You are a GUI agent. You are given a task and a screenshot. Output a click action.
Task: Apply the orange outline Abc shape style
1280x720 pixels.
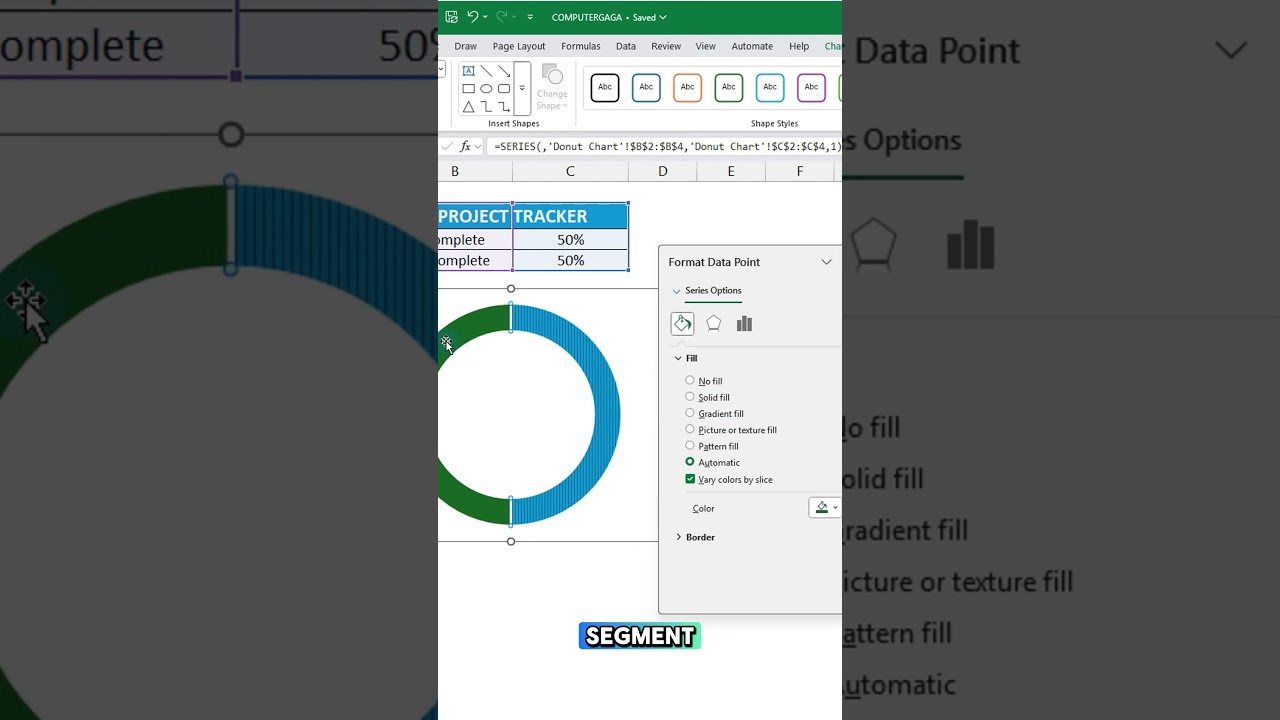point(687,87)
